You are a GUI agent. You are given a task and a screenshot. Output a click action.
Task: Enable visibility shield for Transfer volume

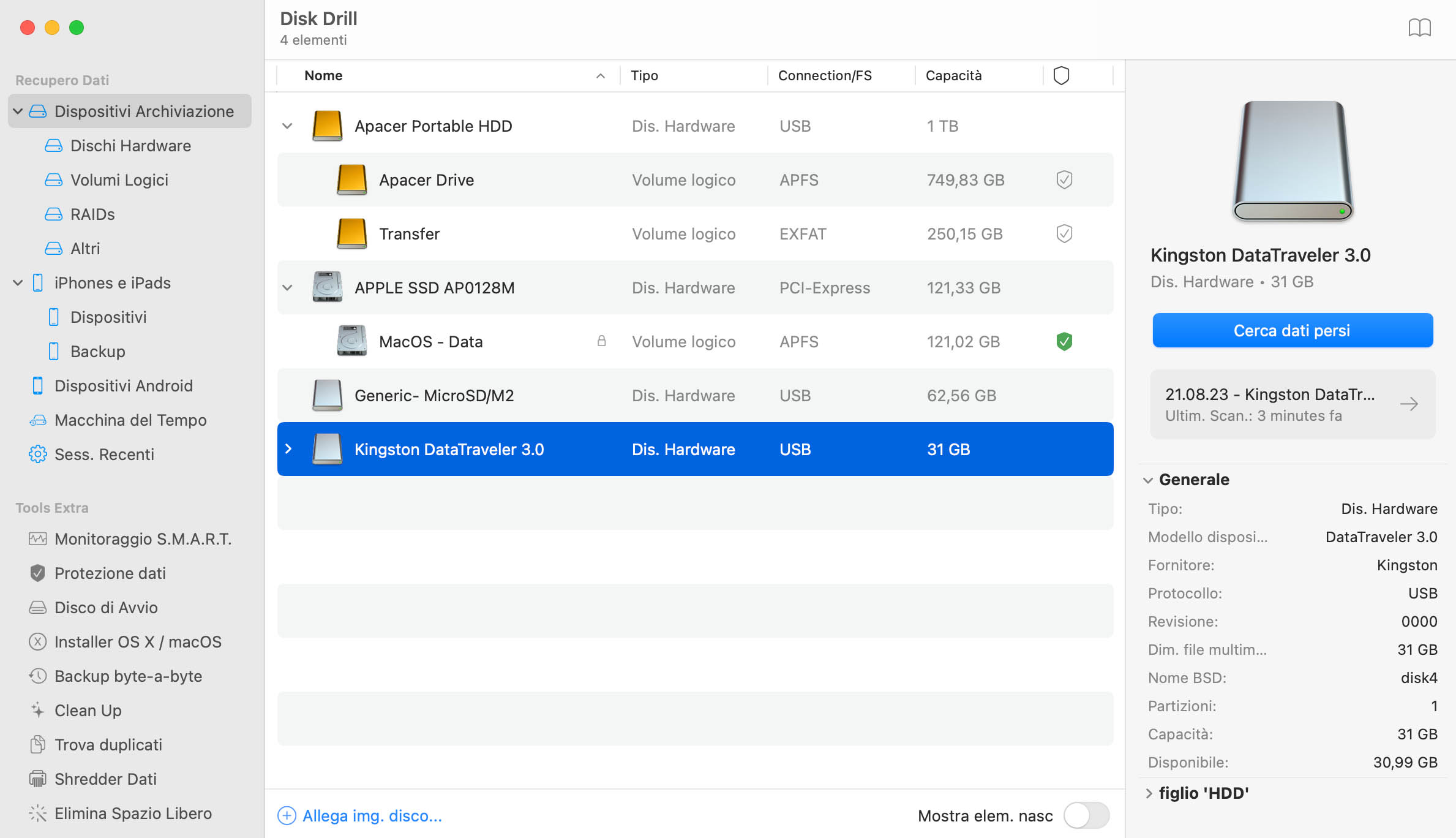point(1063,233)
